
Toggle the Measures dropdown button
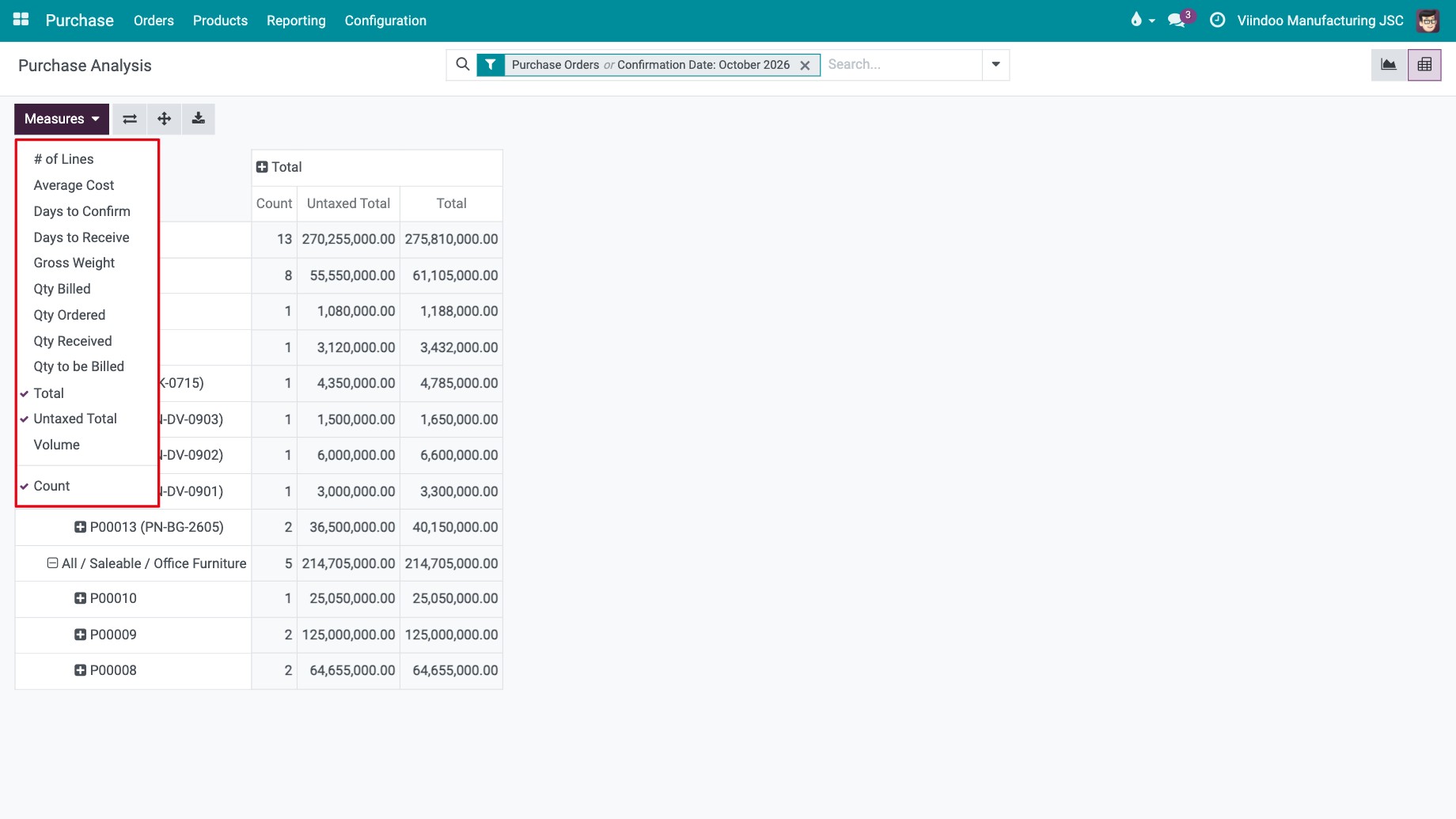click(x=62, y=119)
